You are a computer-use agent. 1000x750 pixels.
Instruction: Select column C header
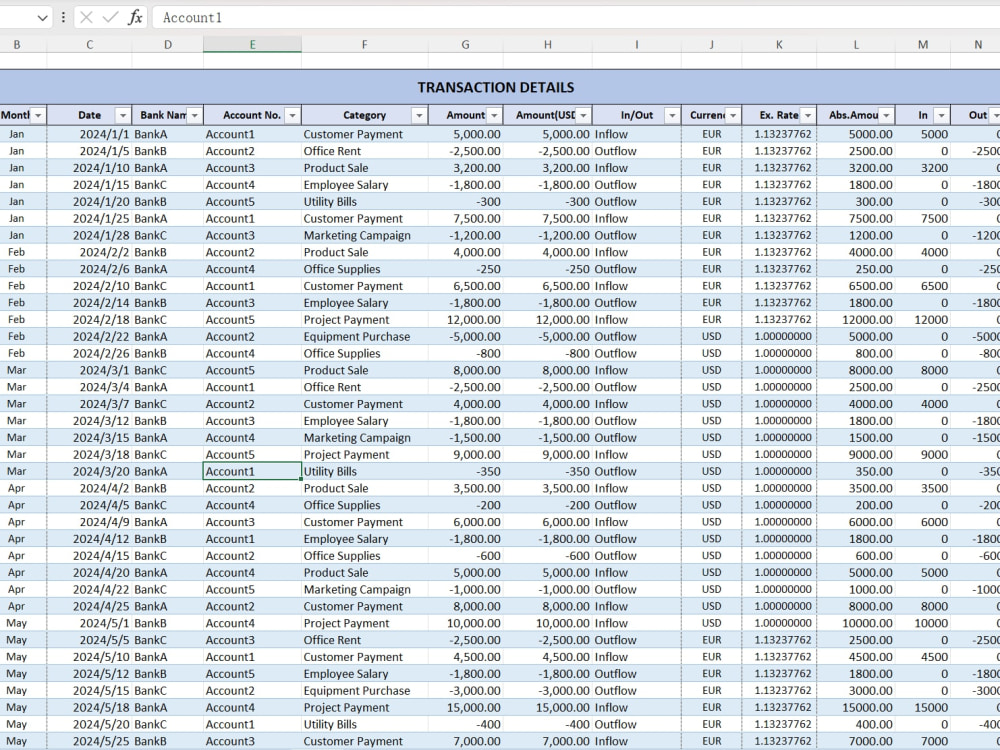(89, 45)
